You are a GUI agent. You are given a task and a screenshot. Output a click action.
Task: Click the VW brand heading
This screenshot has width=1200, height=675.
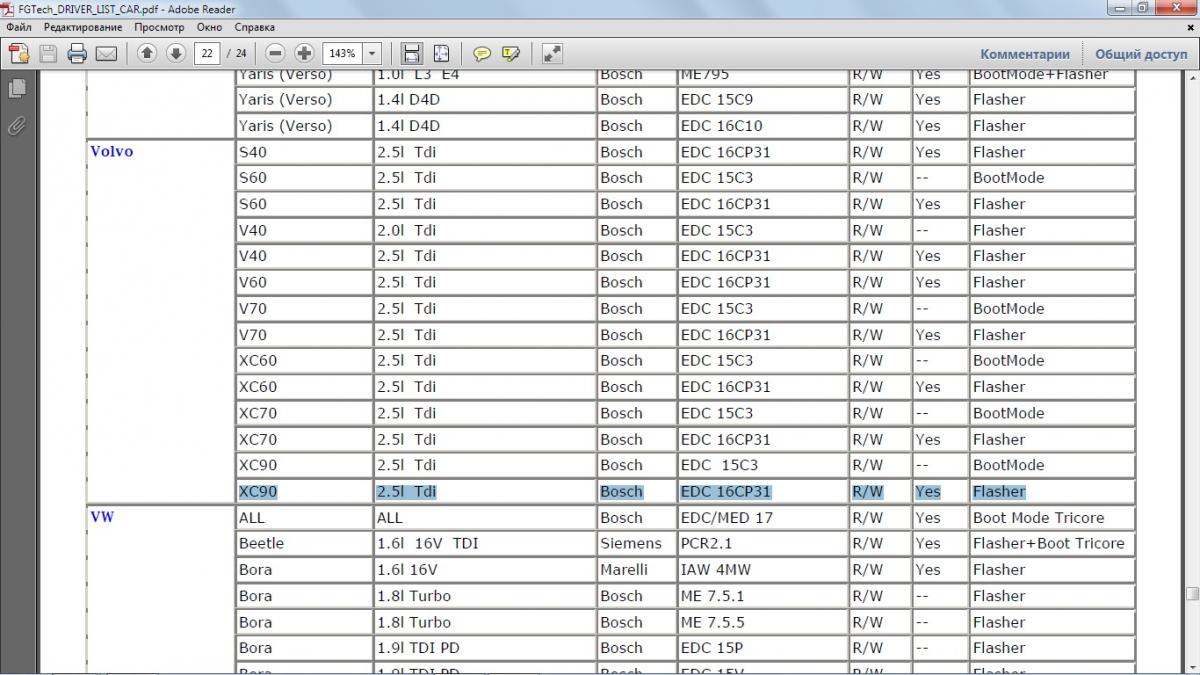coord(102,518)
